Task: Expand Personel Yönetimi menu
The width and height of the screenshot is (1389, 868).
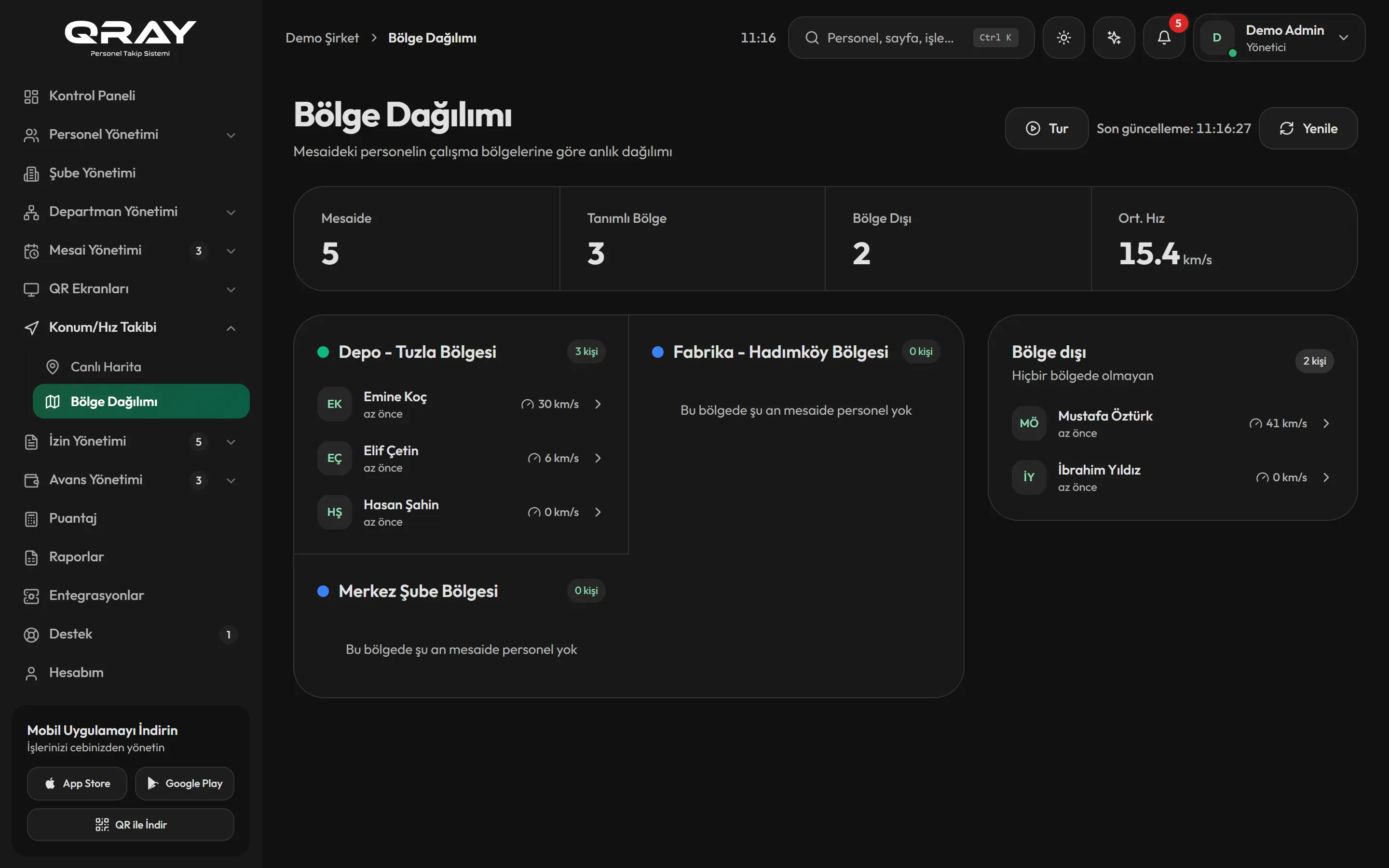Action: 131,135
